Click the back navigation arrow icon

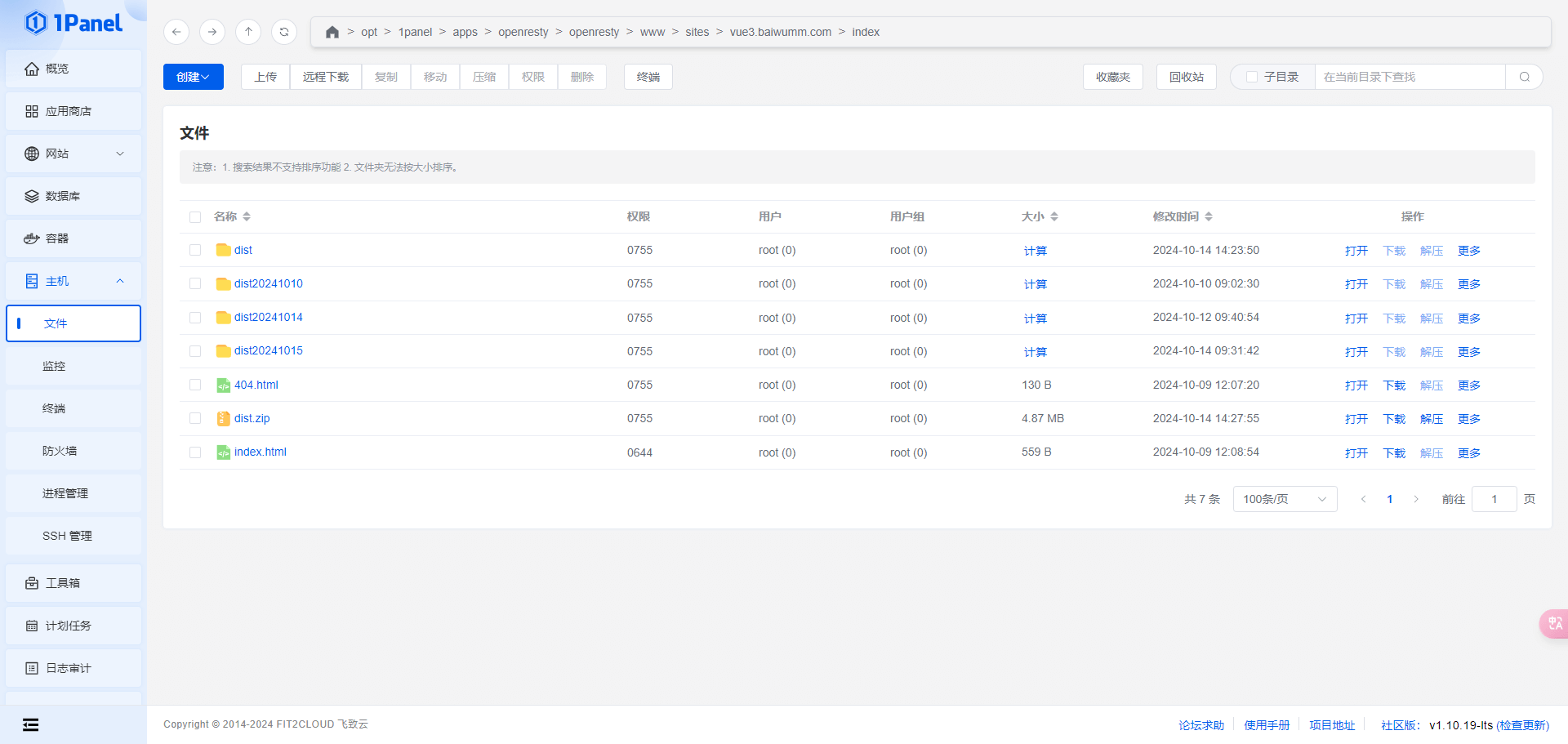point(176,32)
